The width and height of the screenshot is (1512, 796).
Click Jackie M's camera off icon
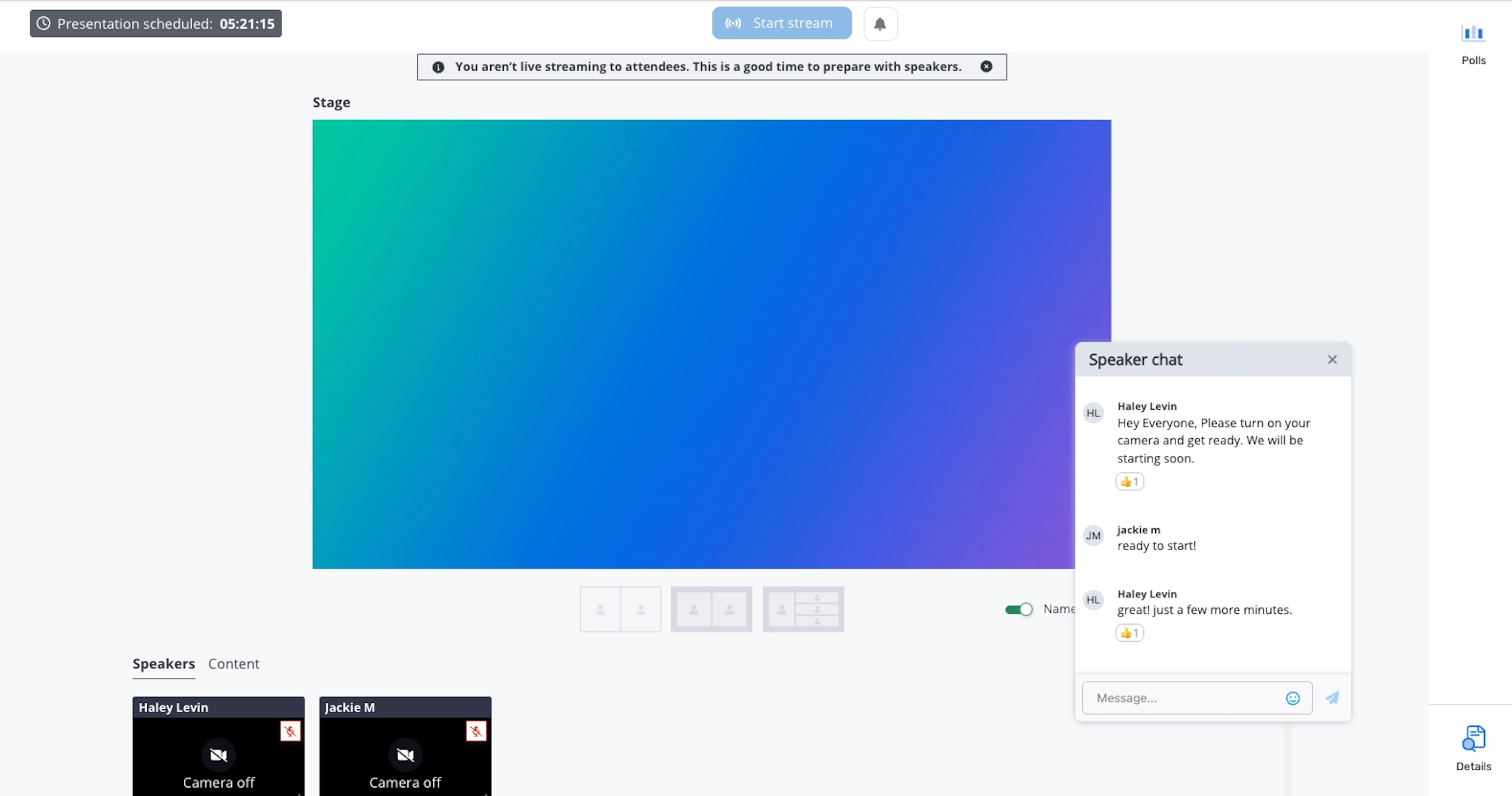tap(405, 755)
